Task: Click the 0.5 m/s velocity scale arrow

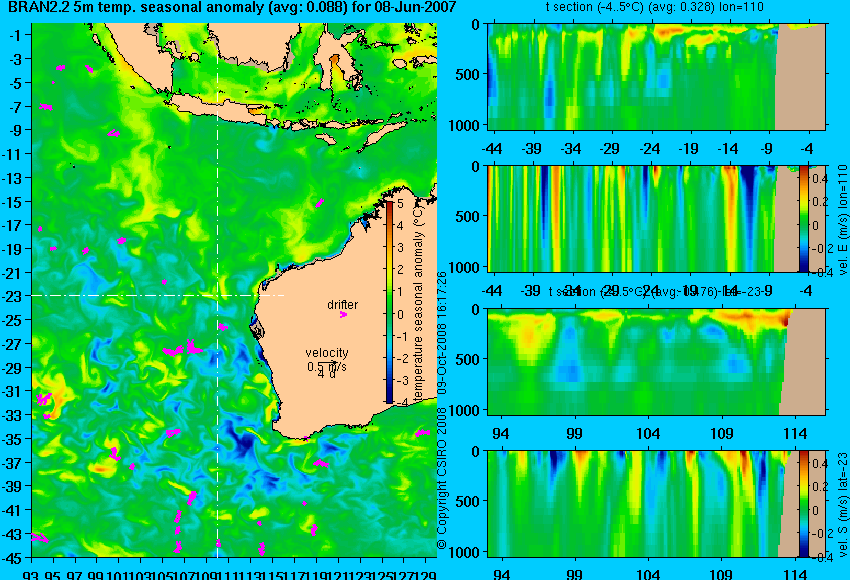Action: 327,362
